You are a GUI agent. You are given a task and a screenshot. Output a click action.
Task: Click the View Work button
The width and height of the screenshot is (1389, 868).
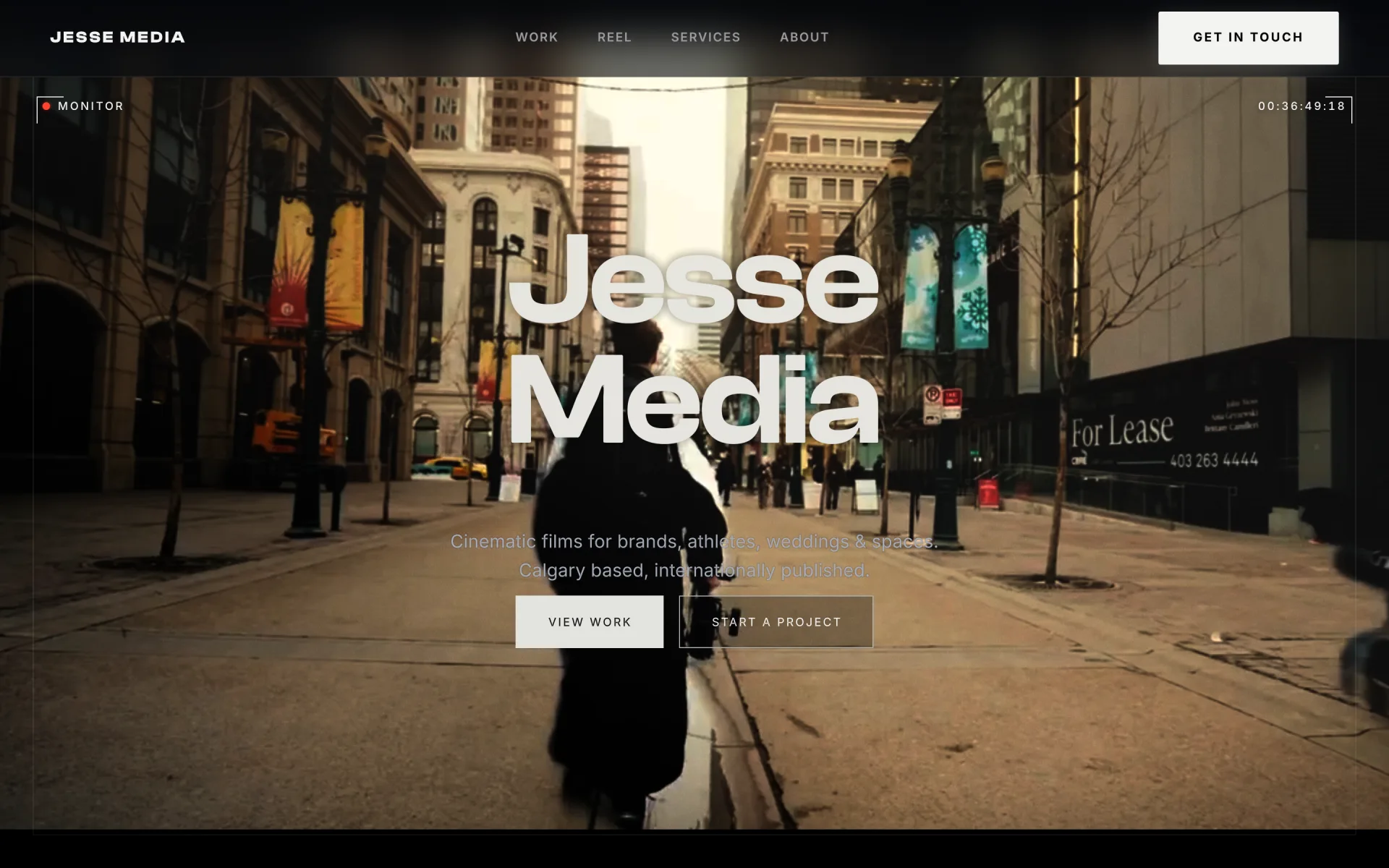coord(589,621)
